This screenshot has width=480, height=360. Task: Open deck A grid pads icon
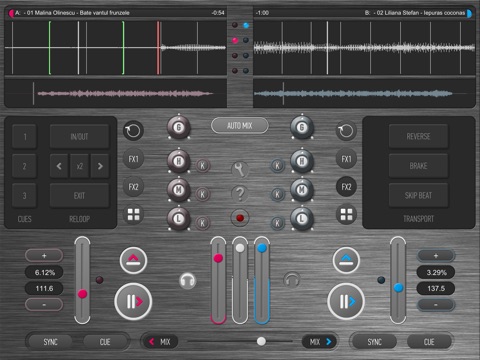(x=133, y=214)
